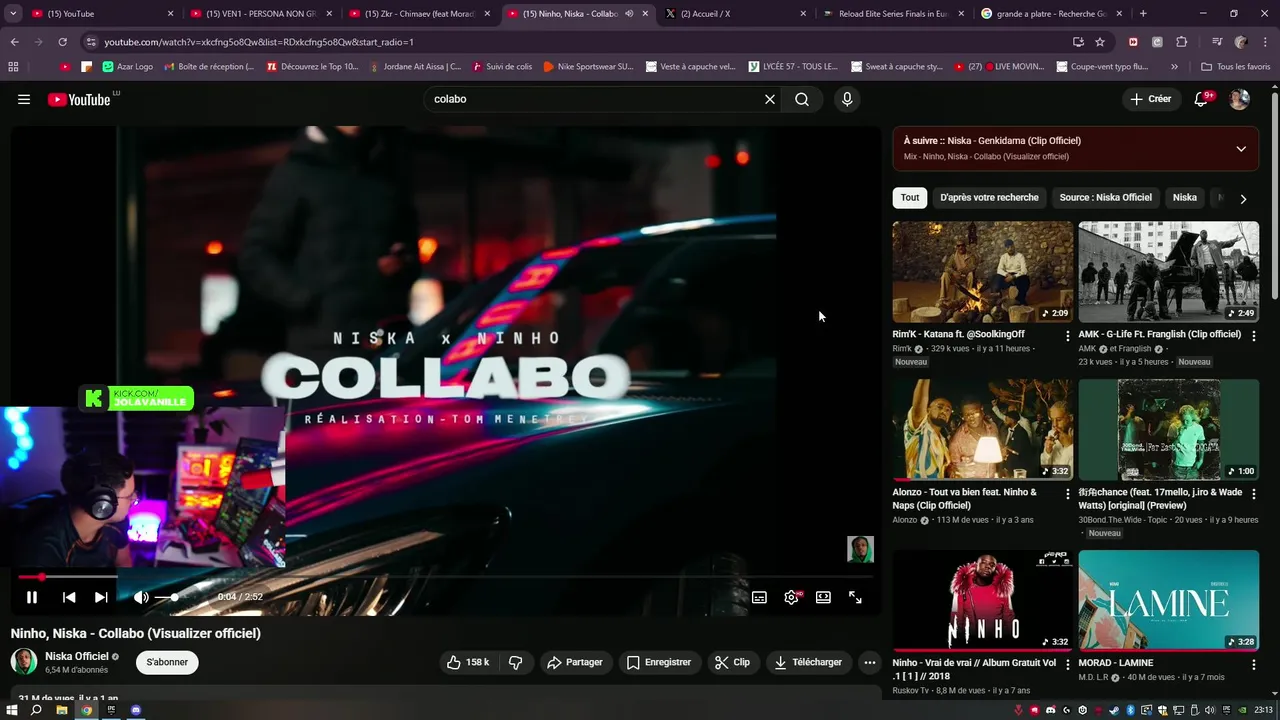Open options for AMK G-Life video

click(x=1253, y=336)
